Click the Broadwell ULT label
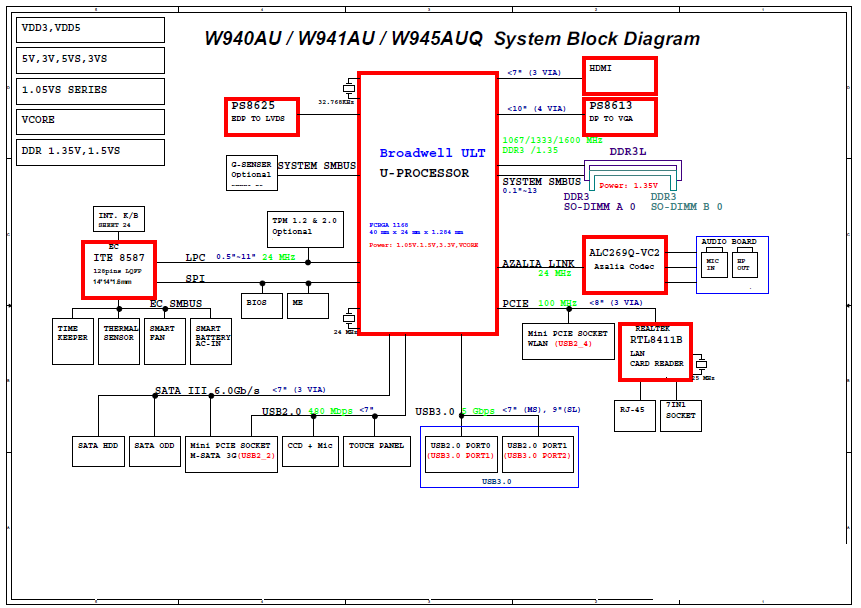This screenshot has height=608, width=861. tap(432, 153)
